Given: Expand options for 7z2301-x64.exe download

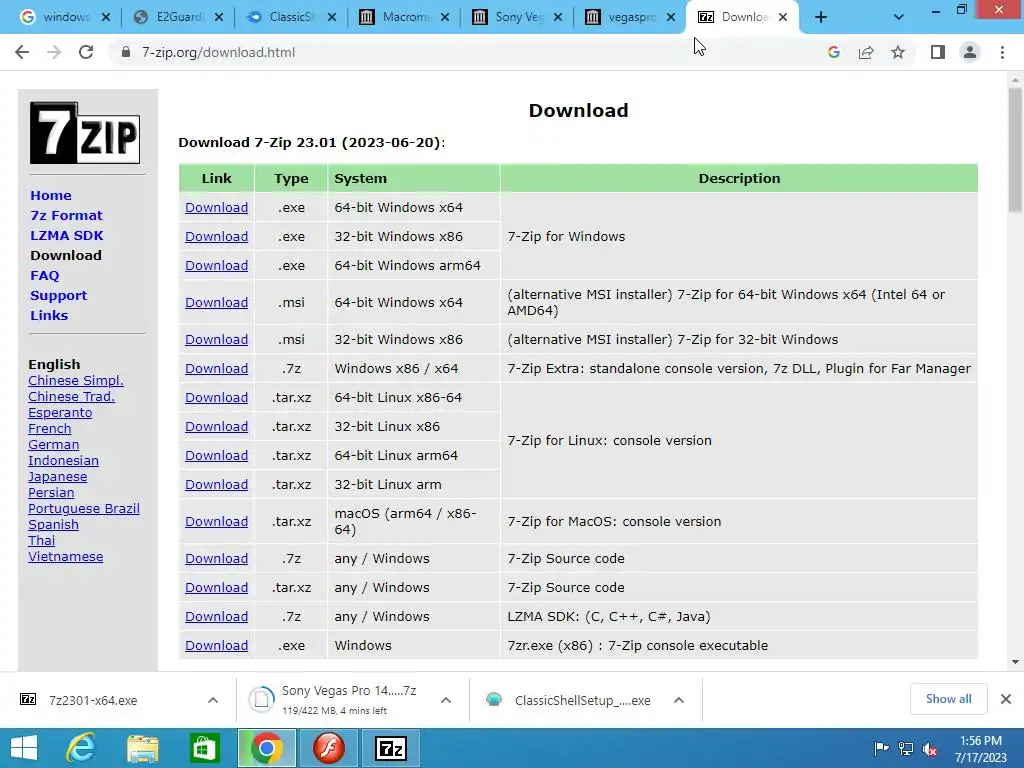Looking at the screenshot, I should (213, 700).
